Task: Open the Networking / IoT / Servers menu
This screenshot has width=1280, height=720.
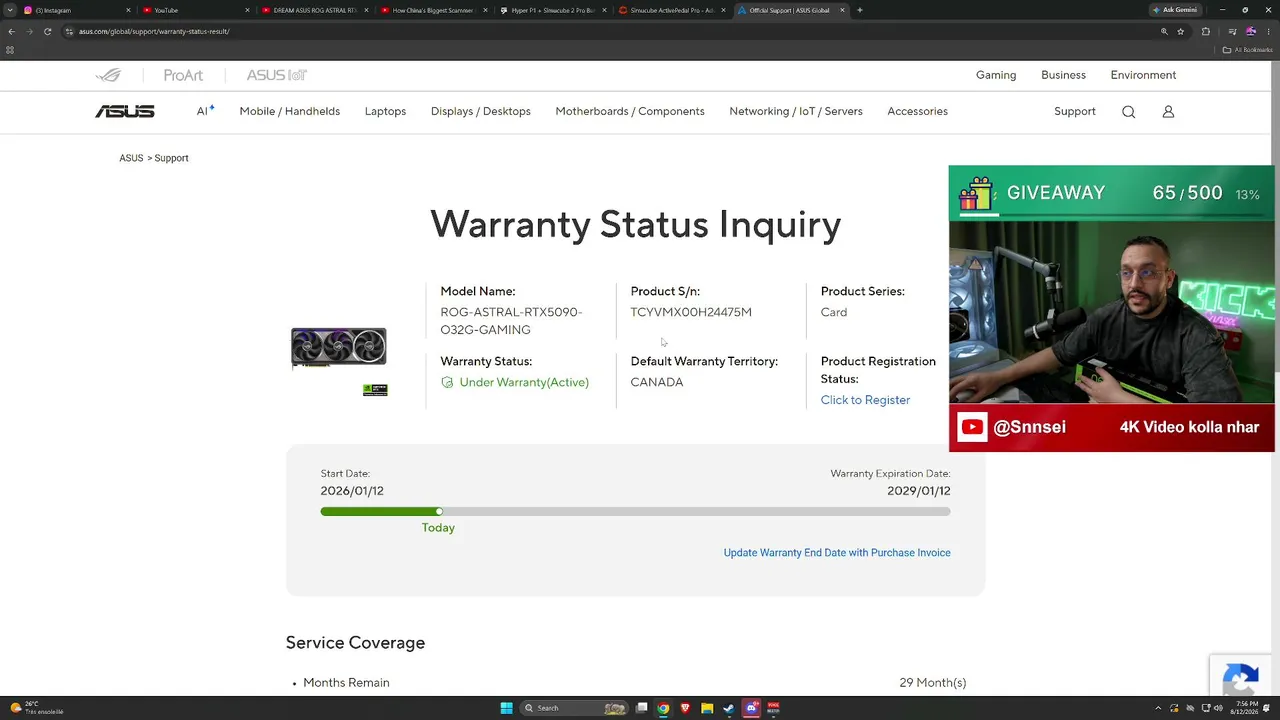Action: (796, 111)
